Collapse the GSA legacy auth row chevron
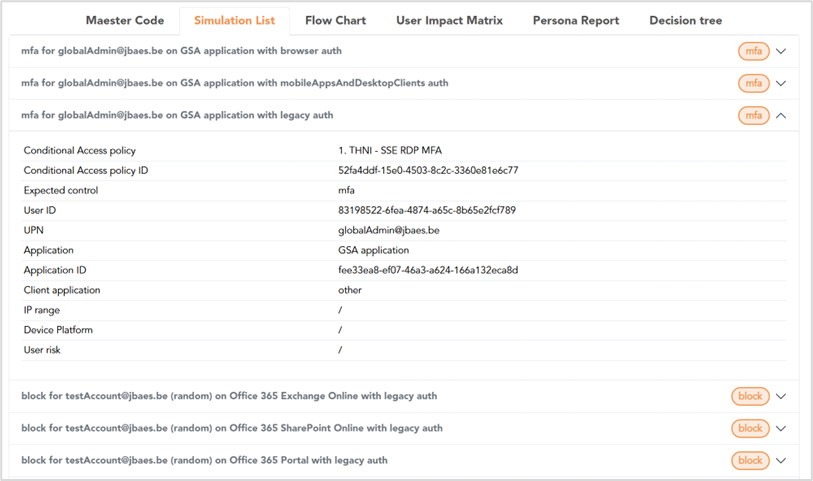Screen dimensions: 813x481 [781, 116]
